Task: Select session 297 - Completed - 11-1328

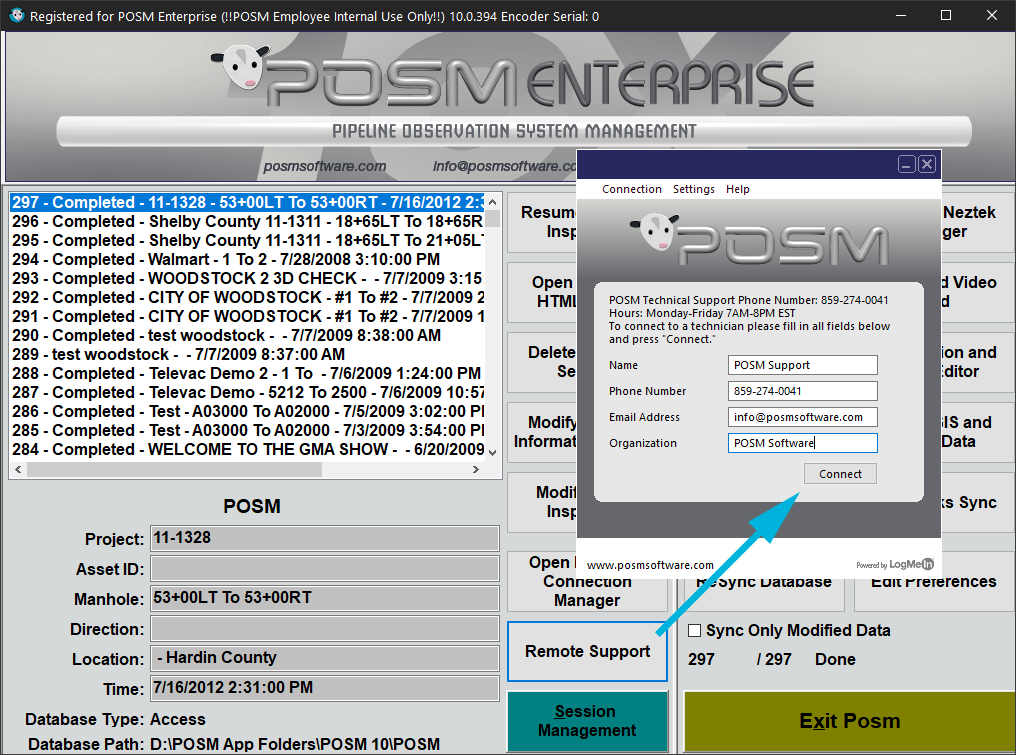Action: coord(247,202)
